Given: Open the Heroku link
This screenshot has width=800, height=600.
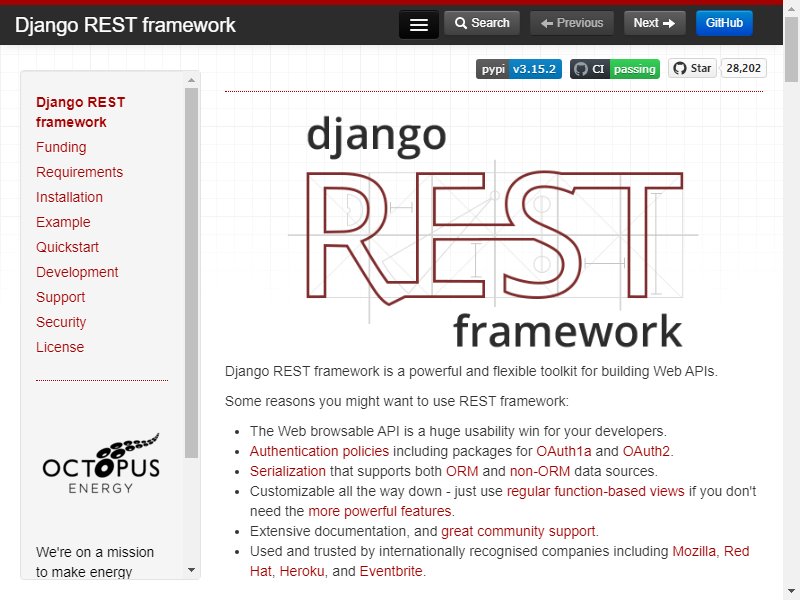Looking at the screenshot, I should click(x=302, y=571).
